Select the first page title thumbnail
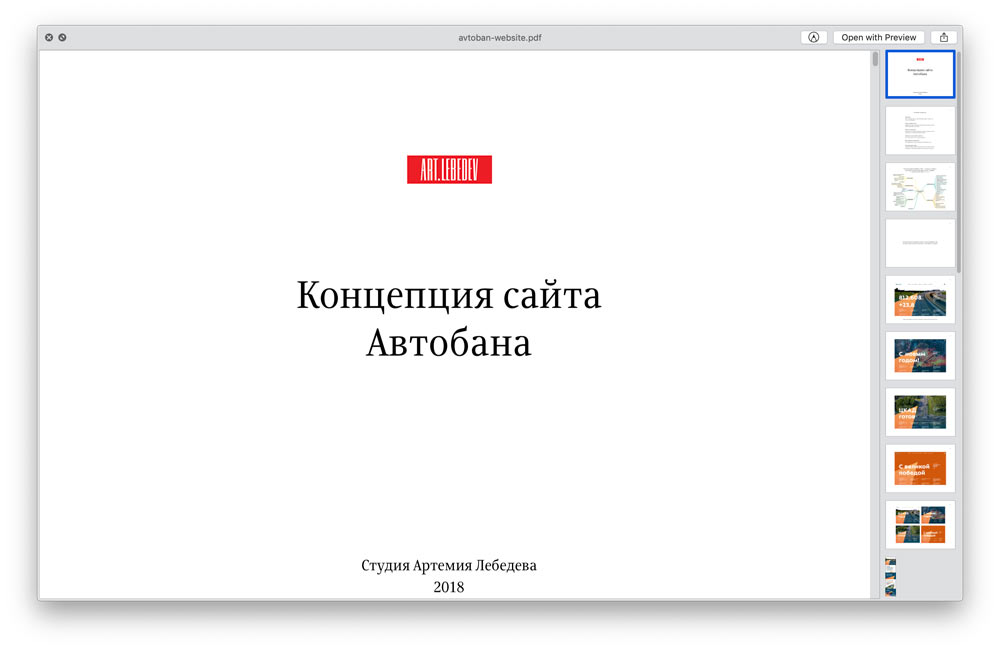The image size is (1000, 650). 919,74
